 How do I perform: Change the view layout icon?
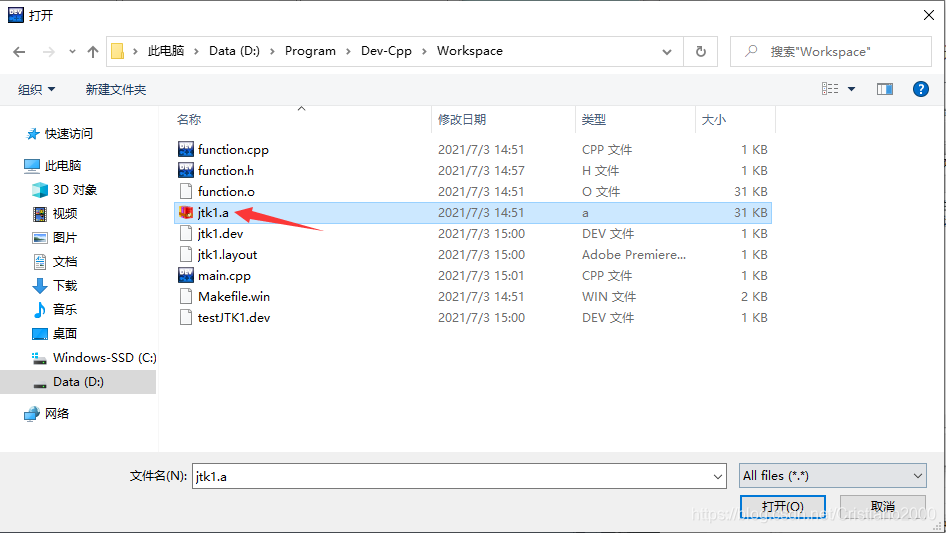[x=830, y=89]
